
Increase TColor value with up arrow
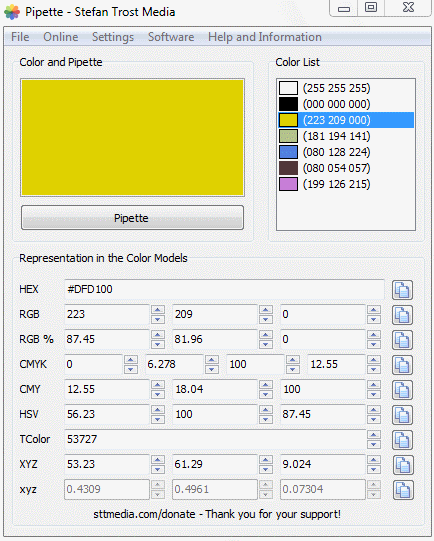[x=374, y=435]
